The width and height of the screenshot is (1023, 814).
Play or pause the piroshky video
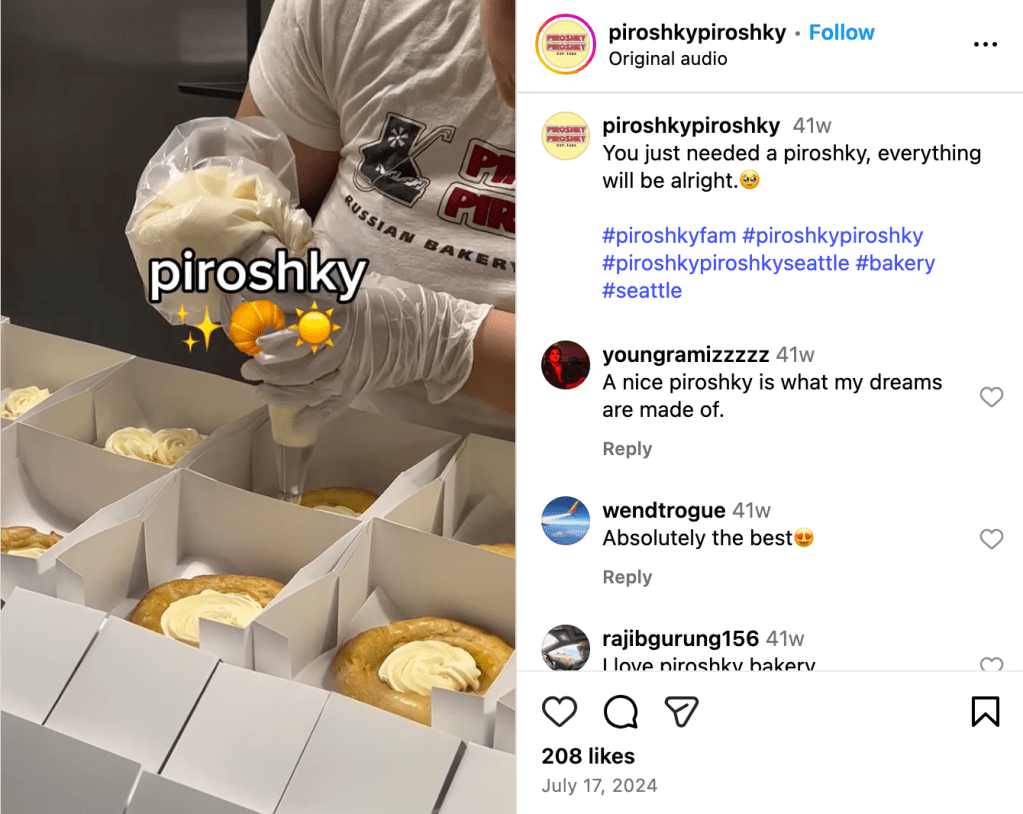tap(258, 407)
